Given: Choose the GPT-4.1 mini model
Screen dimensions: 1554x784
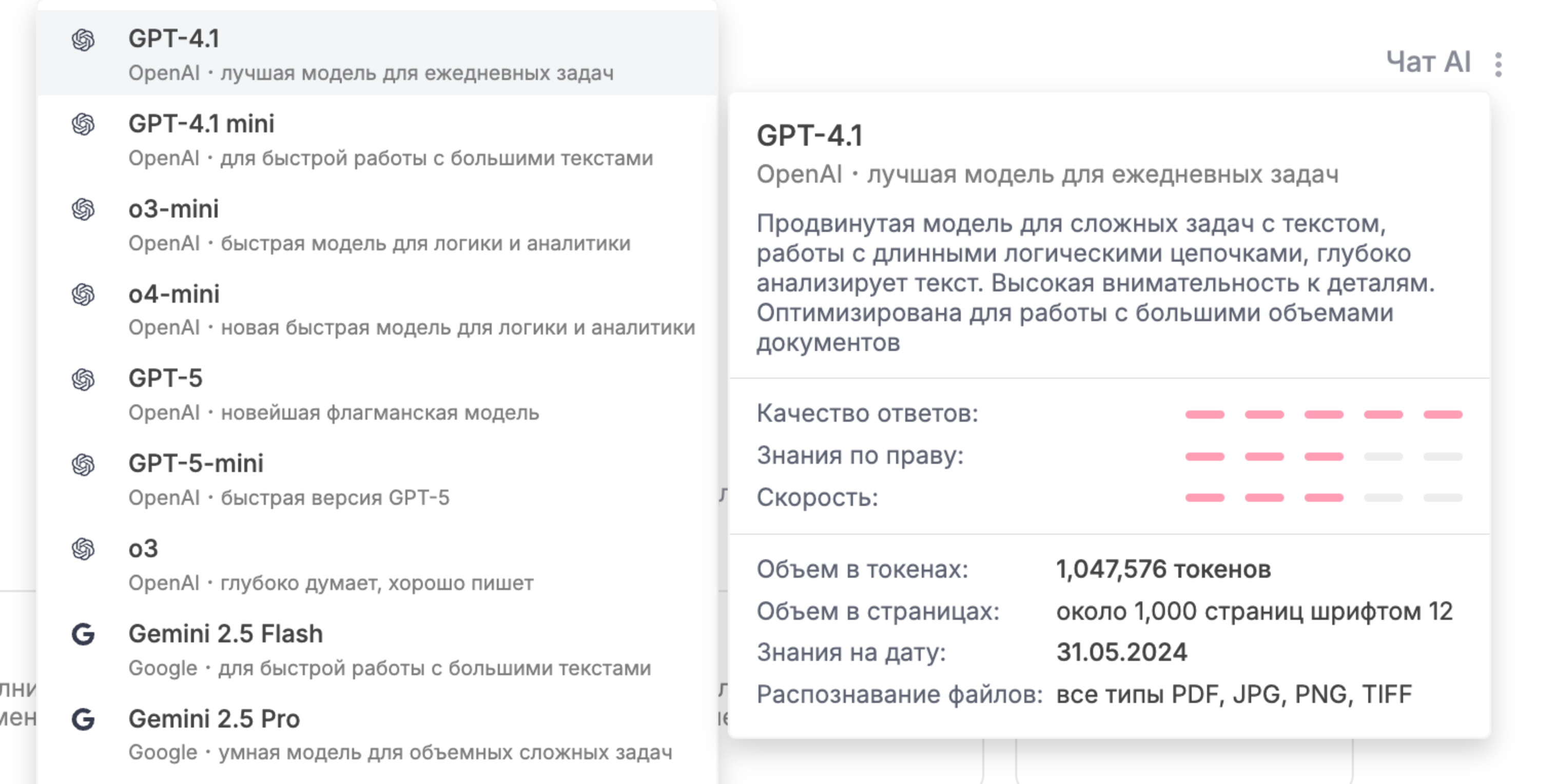Looking at the screenshot, I should coord(377,139).
